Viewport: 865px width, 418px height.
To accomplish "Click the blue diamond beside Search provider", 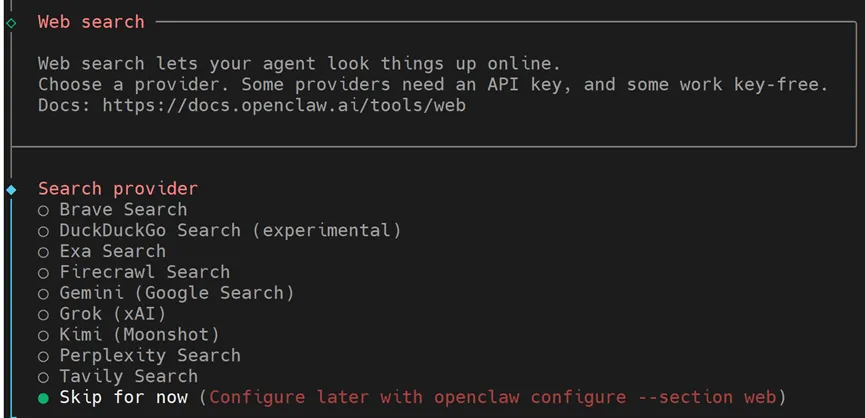I will click(x=11, y=189).
